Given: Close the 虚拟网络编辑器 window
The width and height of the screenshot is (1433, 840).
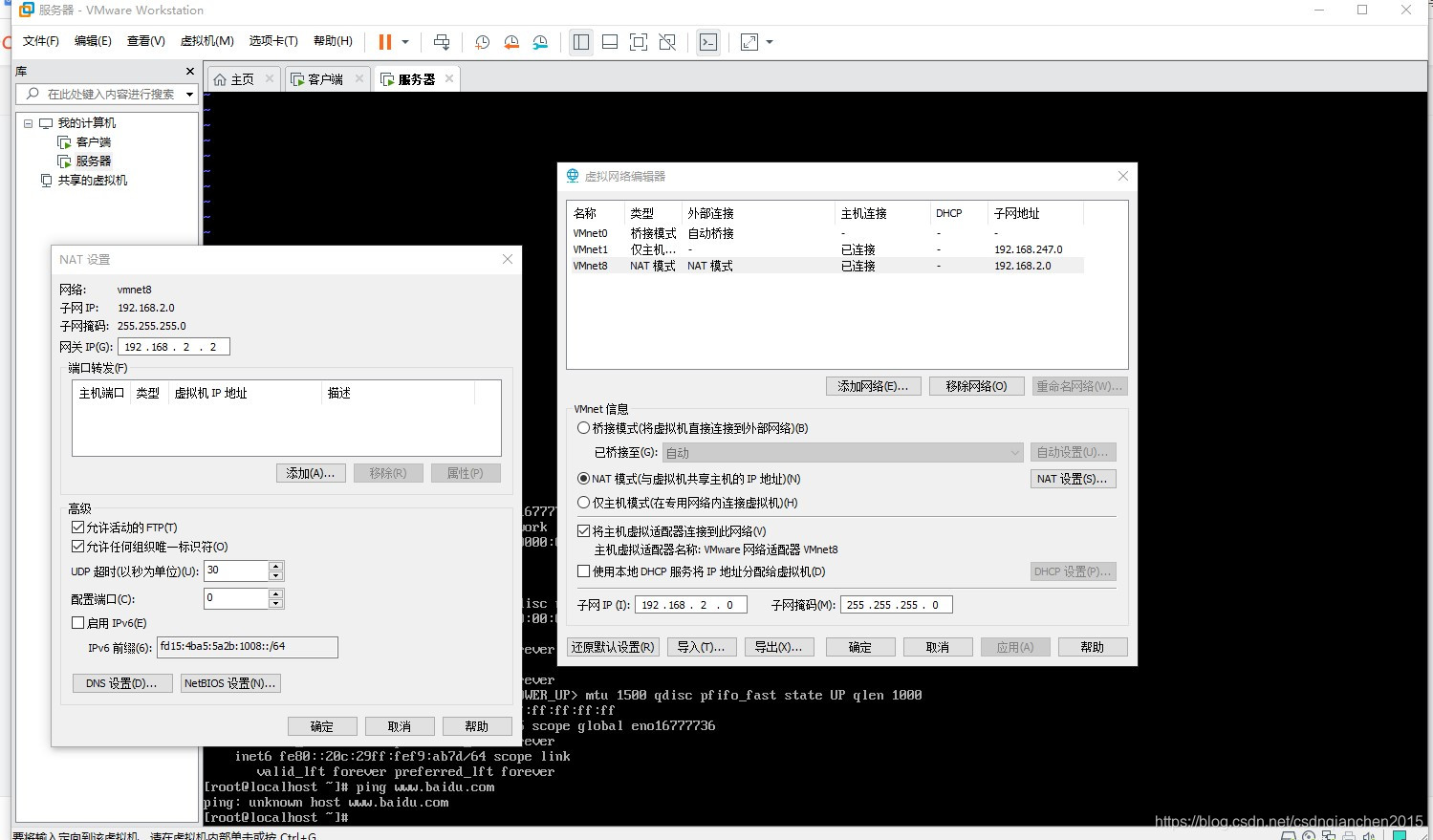Looking at the screenshot, I should (1123, 176).
